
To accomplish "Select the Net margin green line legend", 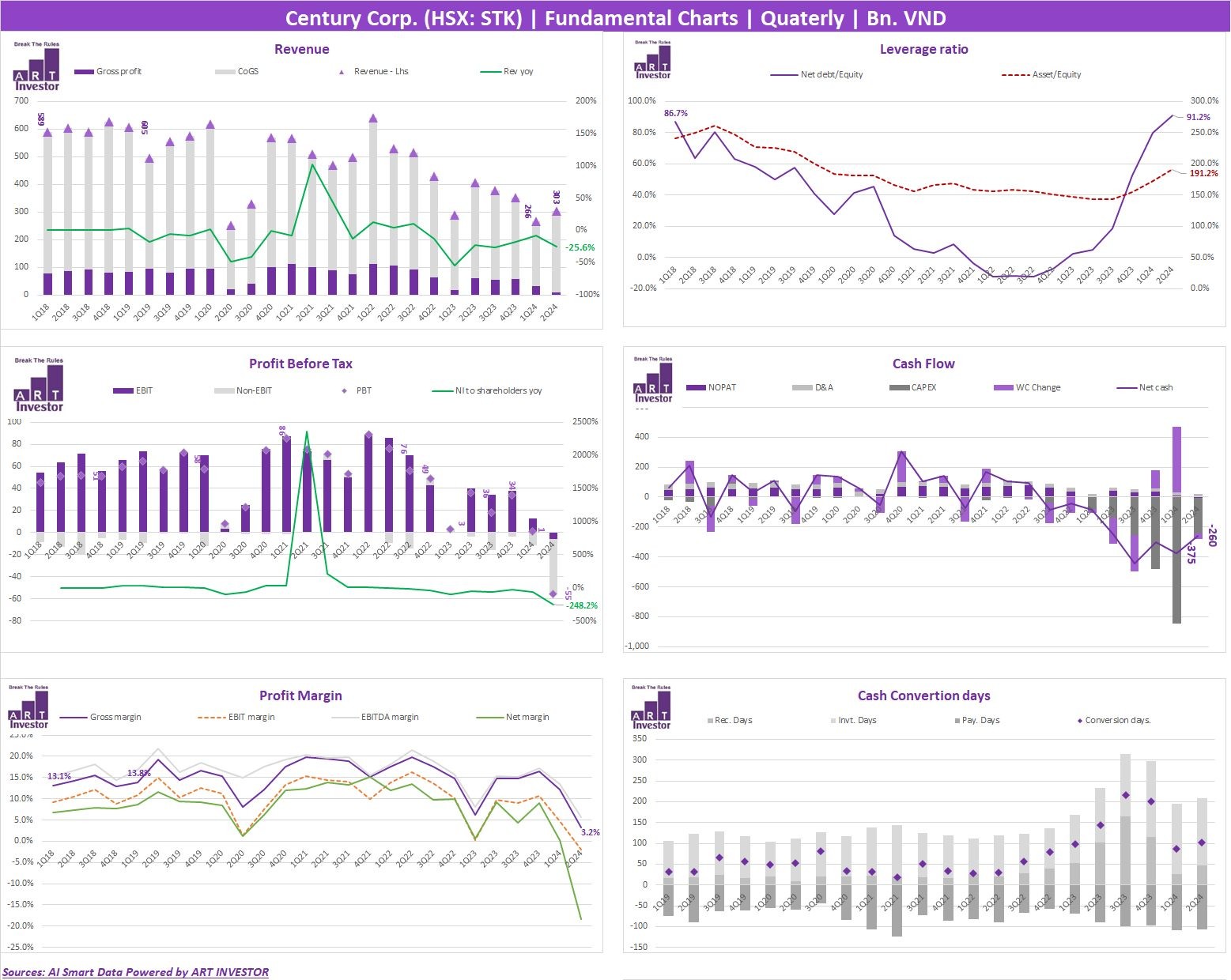I will (513, 717).
